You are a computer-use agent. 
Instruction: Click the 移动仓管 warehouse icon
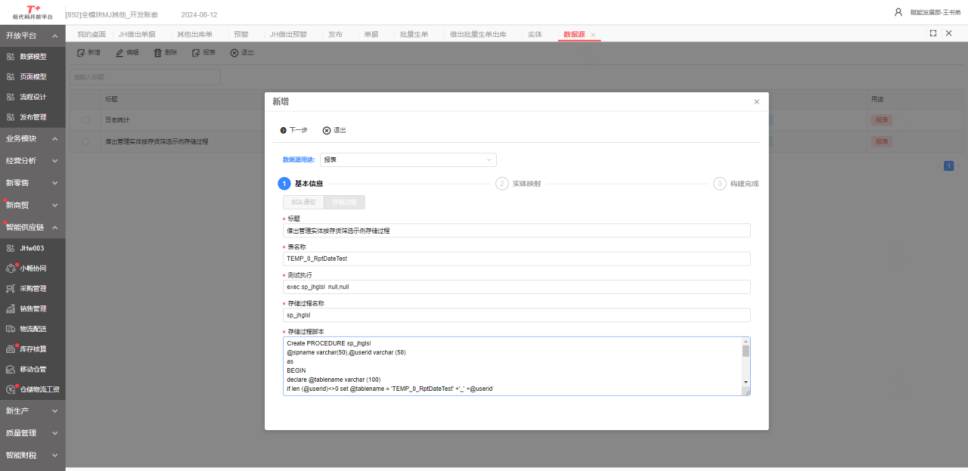pyautogui.click(x=10, y=369)
